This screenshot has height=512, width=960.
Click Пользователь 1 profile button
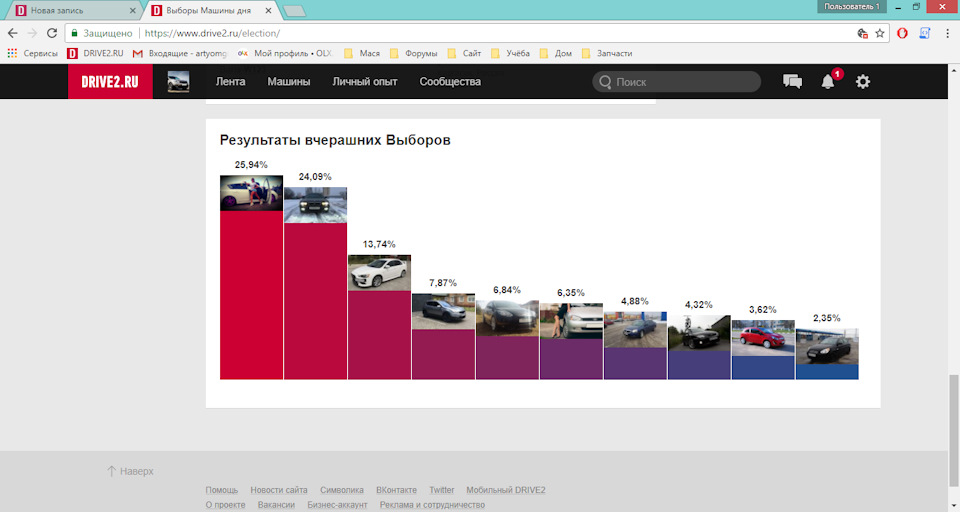point(851,7)
